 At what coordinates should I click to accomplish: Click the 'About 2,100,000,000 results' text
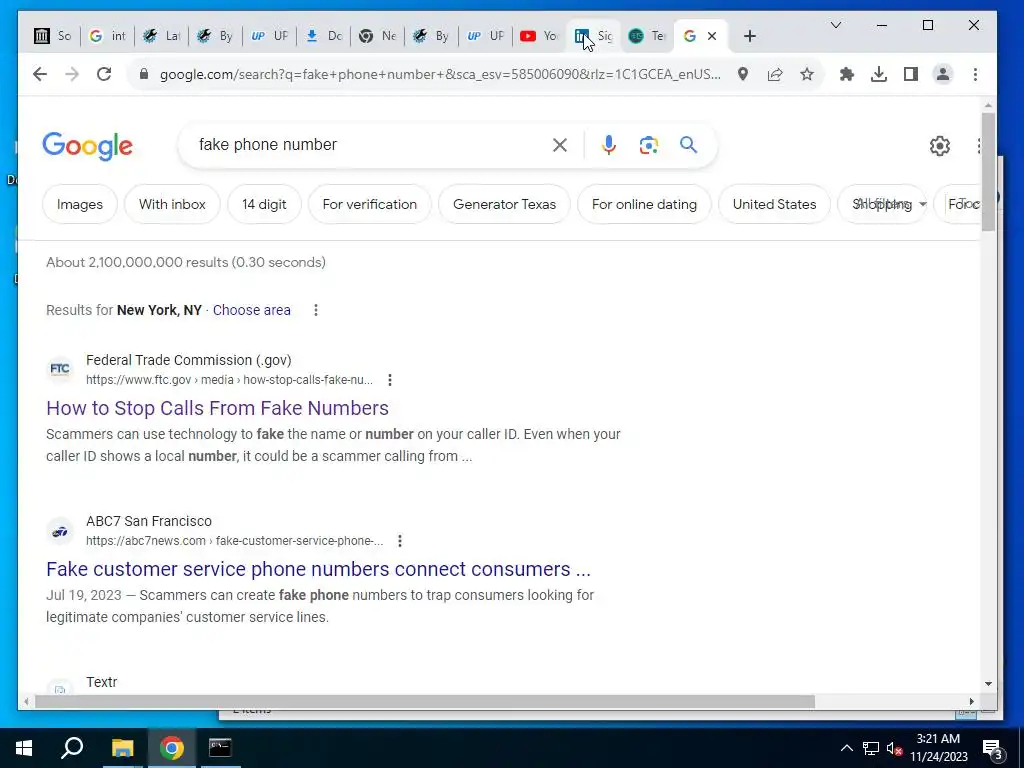coord(186,263)
